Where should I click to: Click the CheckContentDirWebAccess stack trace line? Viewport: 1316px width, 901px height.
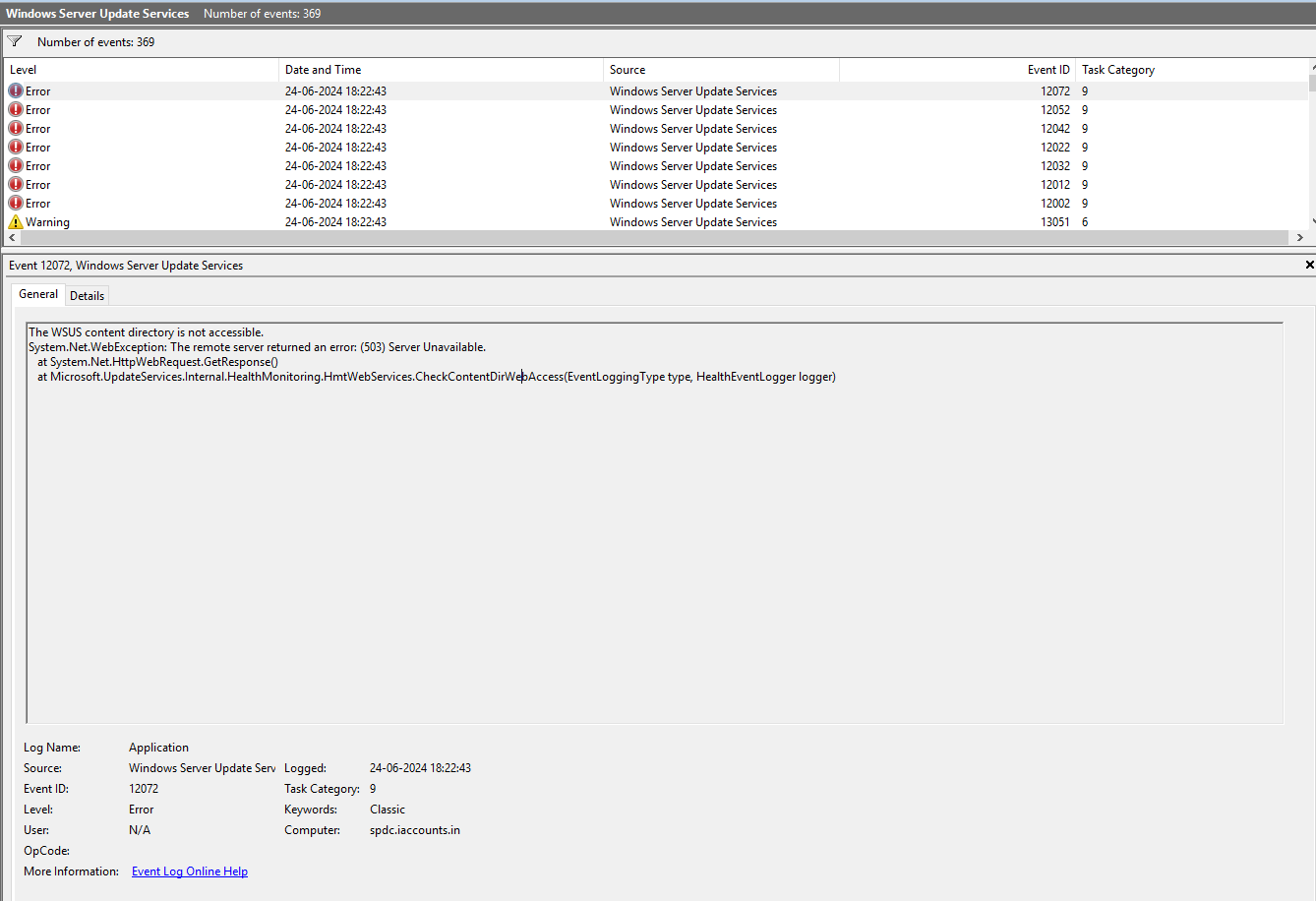pos(437,377)
